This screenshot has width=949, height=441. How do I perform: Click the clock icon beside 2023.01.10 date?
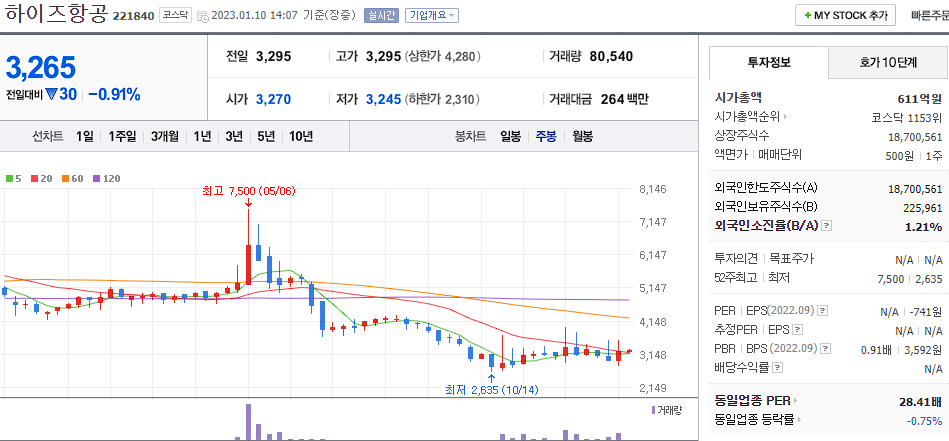203,16
